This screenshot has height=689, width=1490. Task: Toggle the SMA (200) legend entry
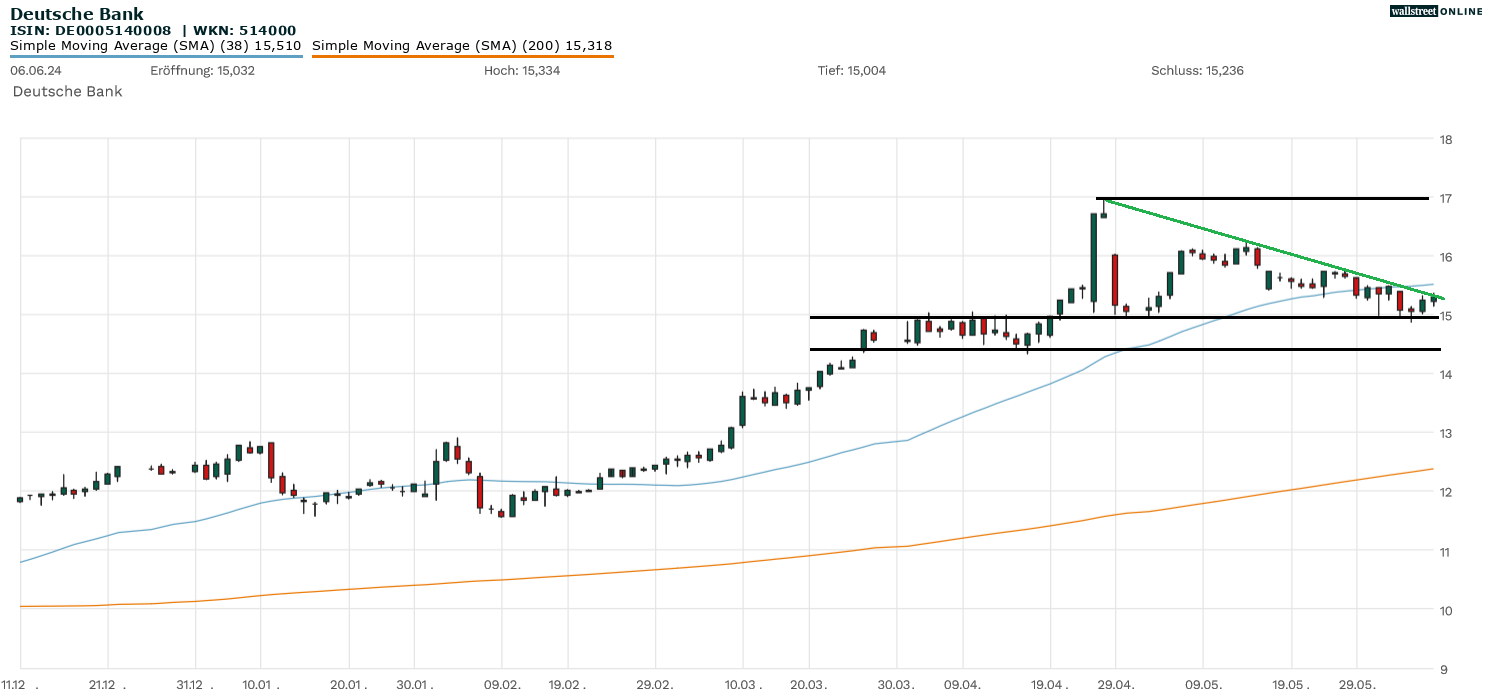click(462, 45)
